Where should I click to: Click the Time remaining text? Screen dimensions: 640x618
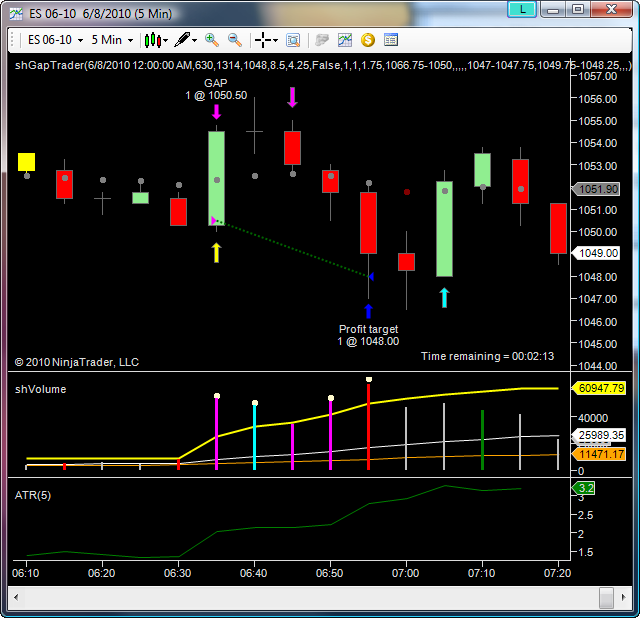(x=487, y=356)
